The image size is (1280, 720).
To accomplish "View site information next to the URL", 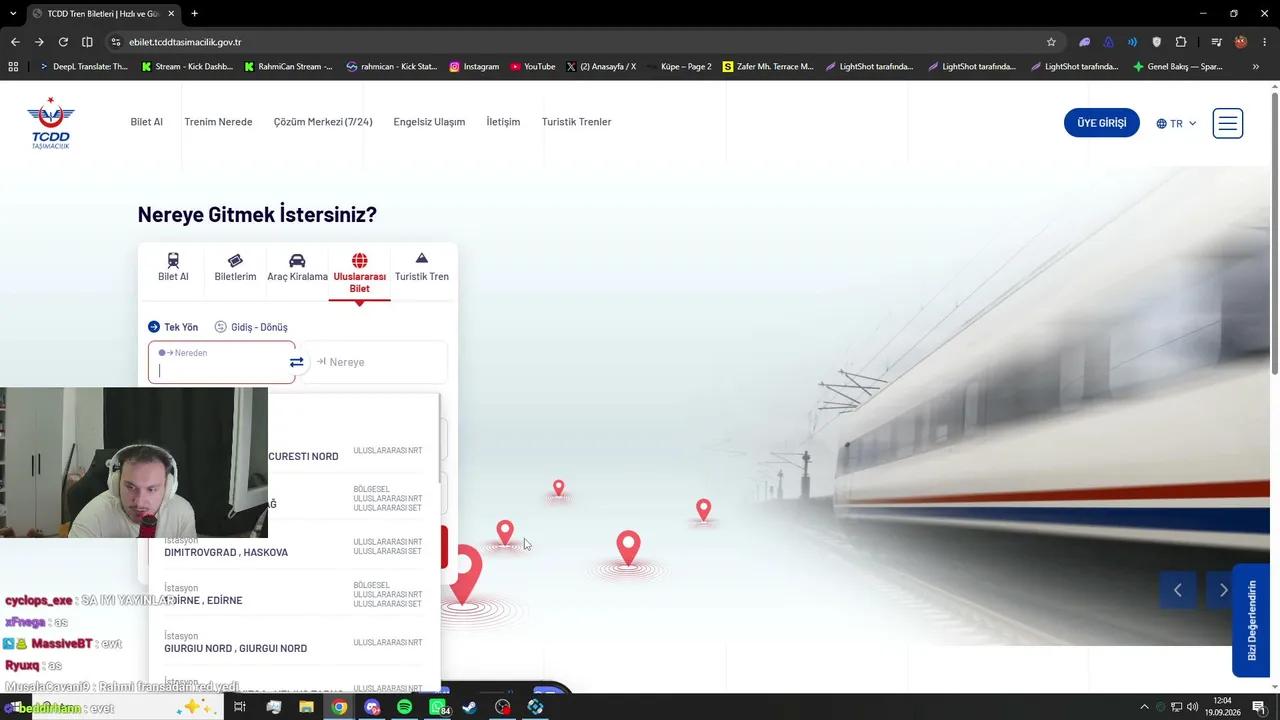I will coord(116,42).
